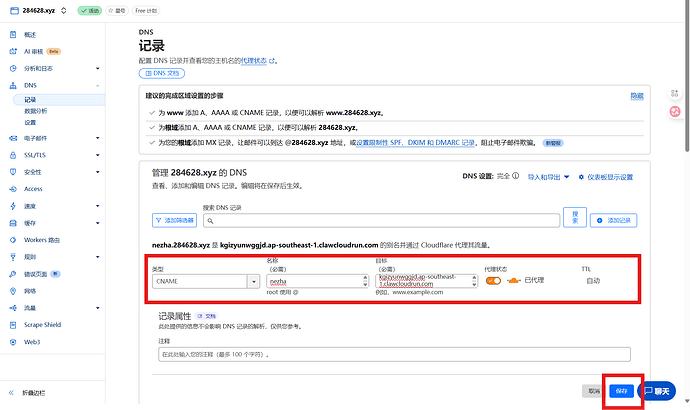Click the DNS 设置 info circle icon
The image size is (690, 410).
(x=516, y=176)
